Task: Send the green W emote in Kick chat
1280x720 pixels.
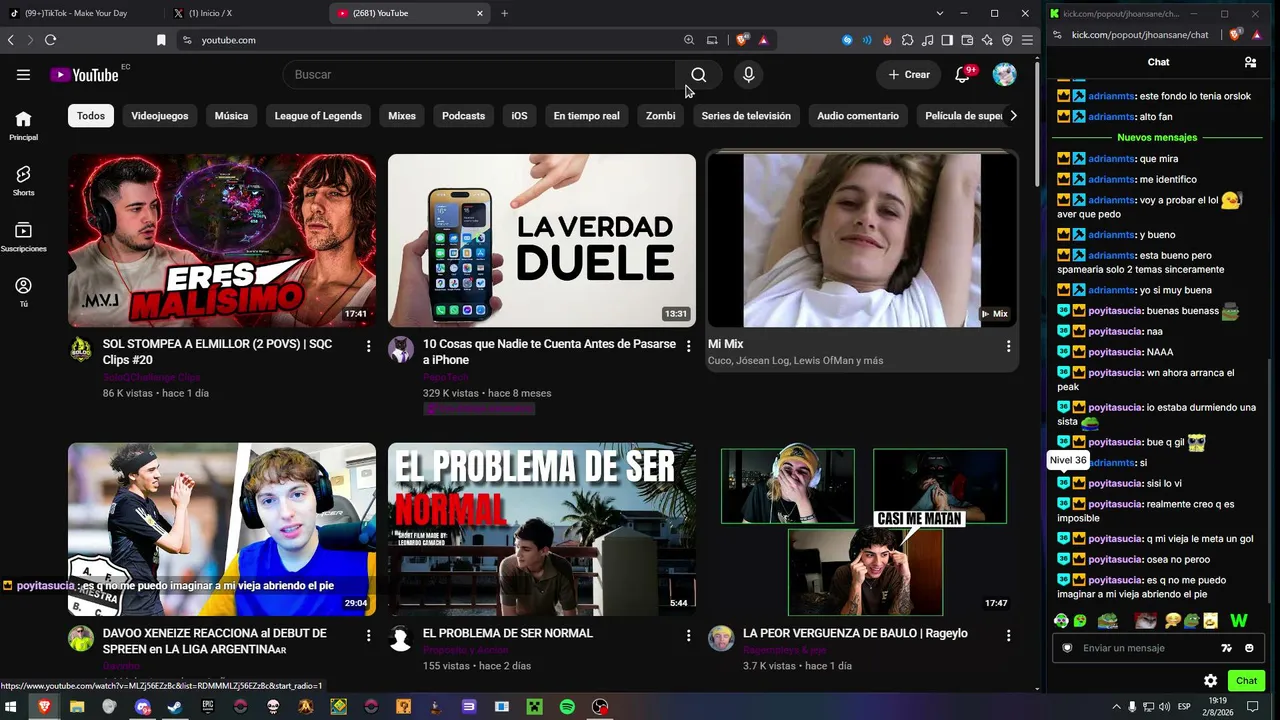Action: tap(1239, 621)
